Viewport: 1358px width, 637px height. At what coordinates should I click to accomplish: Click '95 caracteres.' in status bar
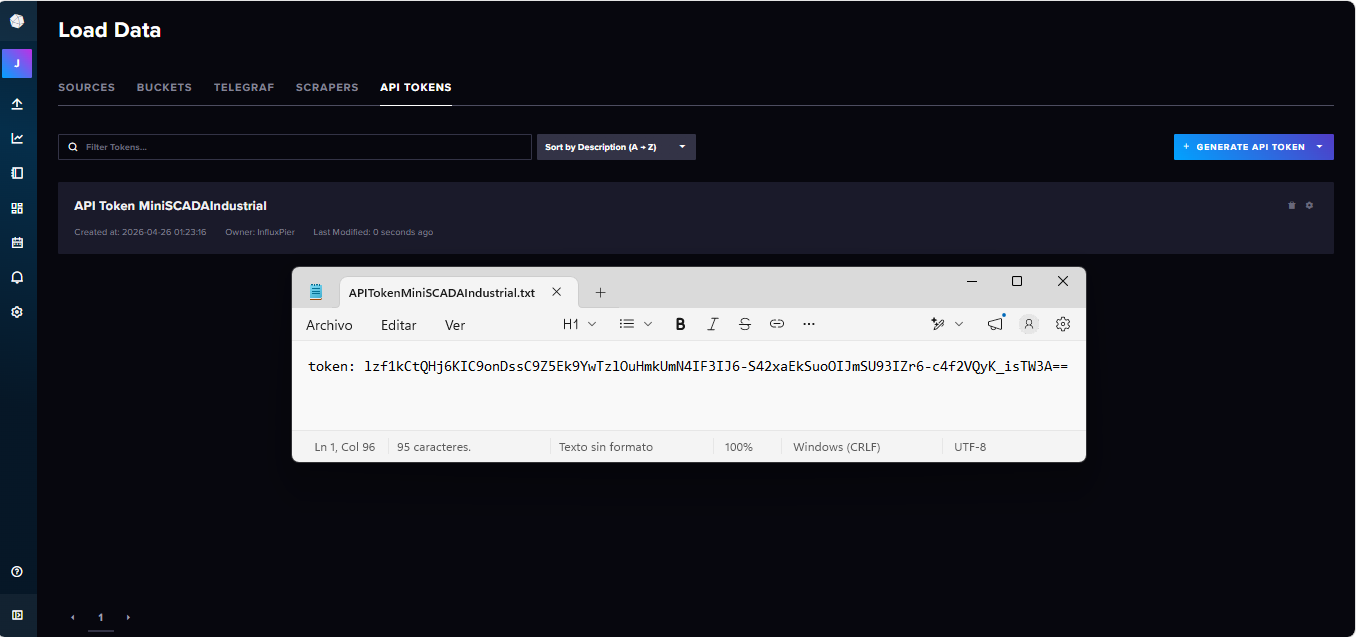point(434,447)
